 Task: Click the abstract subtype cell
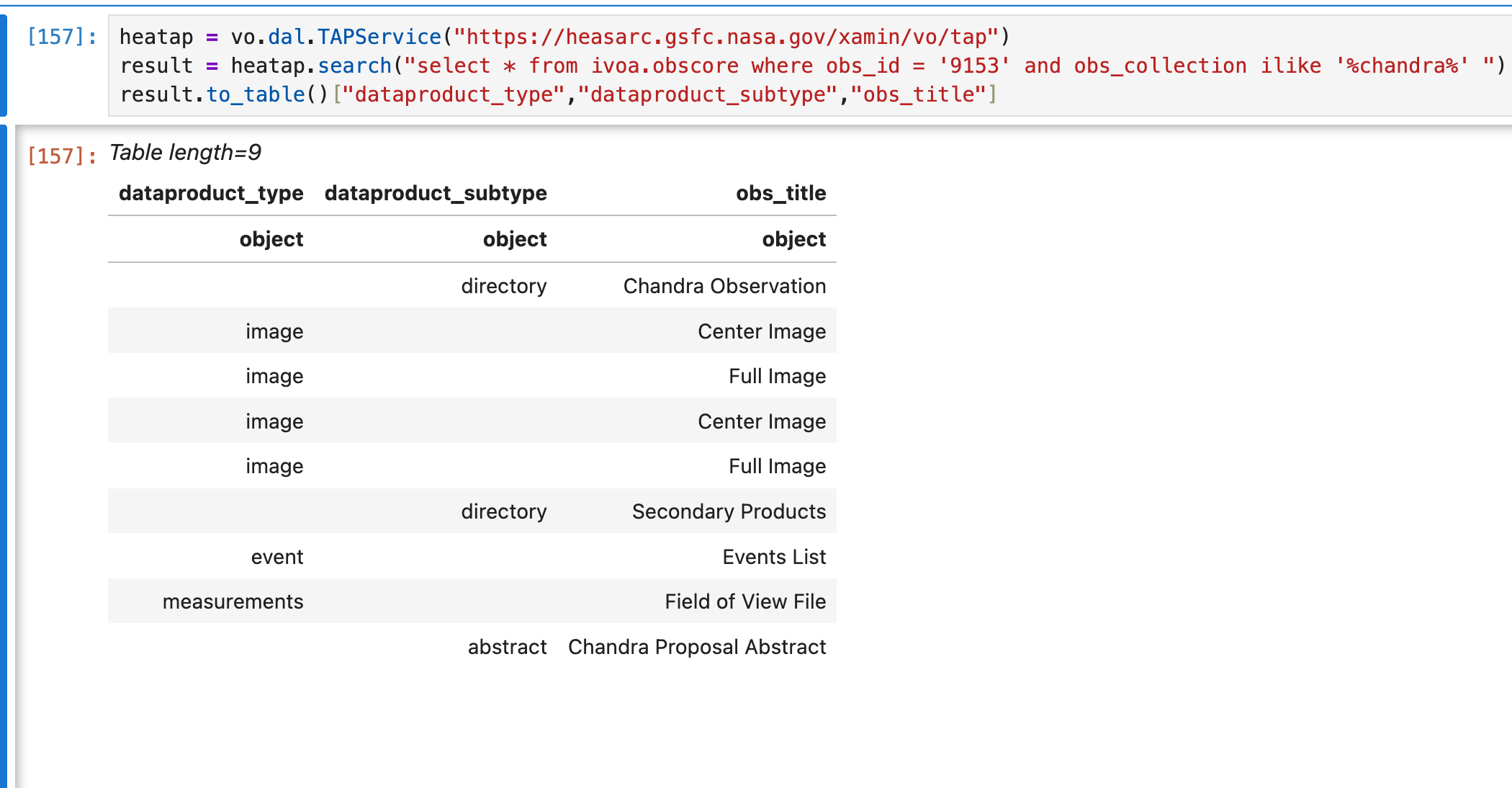coord(507,647)
